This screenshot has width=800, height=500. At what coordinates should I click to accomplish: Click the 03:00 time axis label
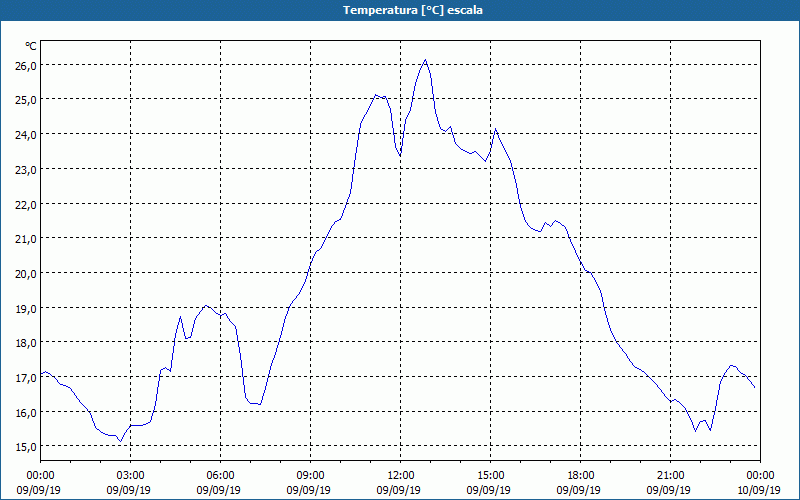pos(130,476)
